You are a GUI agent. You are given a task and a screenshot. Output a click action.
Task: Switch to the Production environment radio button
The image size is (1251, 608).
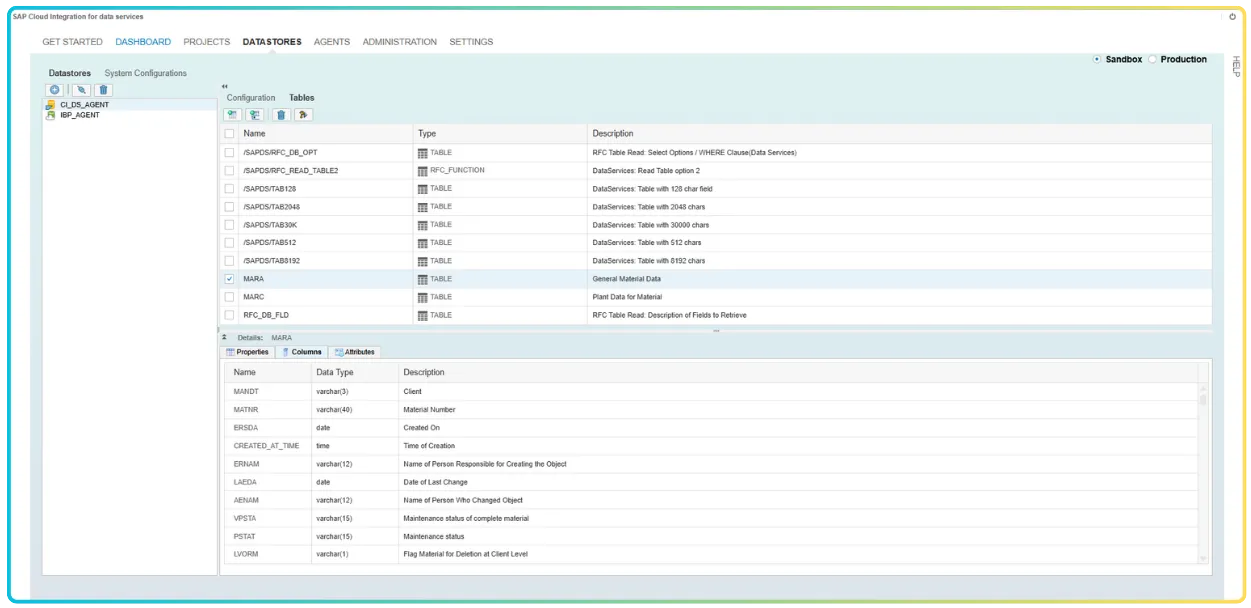tap(1152, 59)
